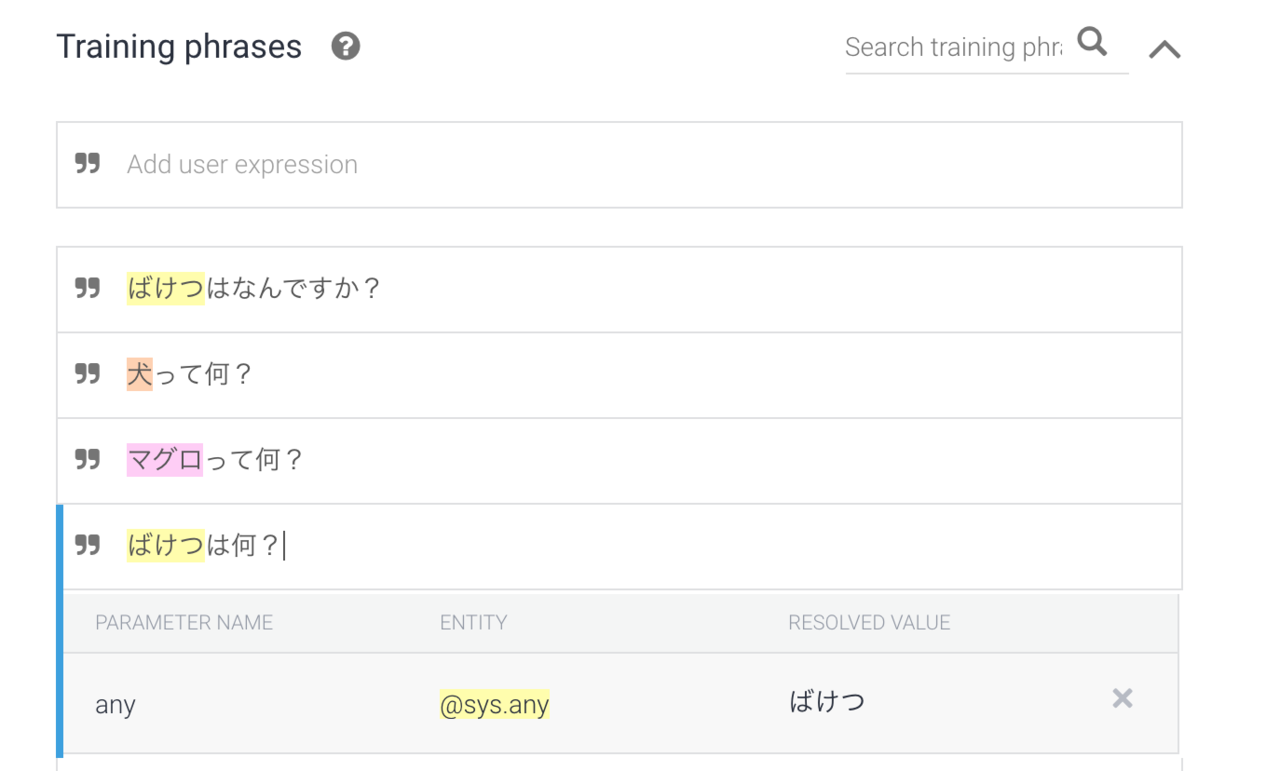Select highlighted ばけつ in ばけつは何？ phrase
Image resolution: width=1280 pixels, height=771 pixels.
coord(166,546)
